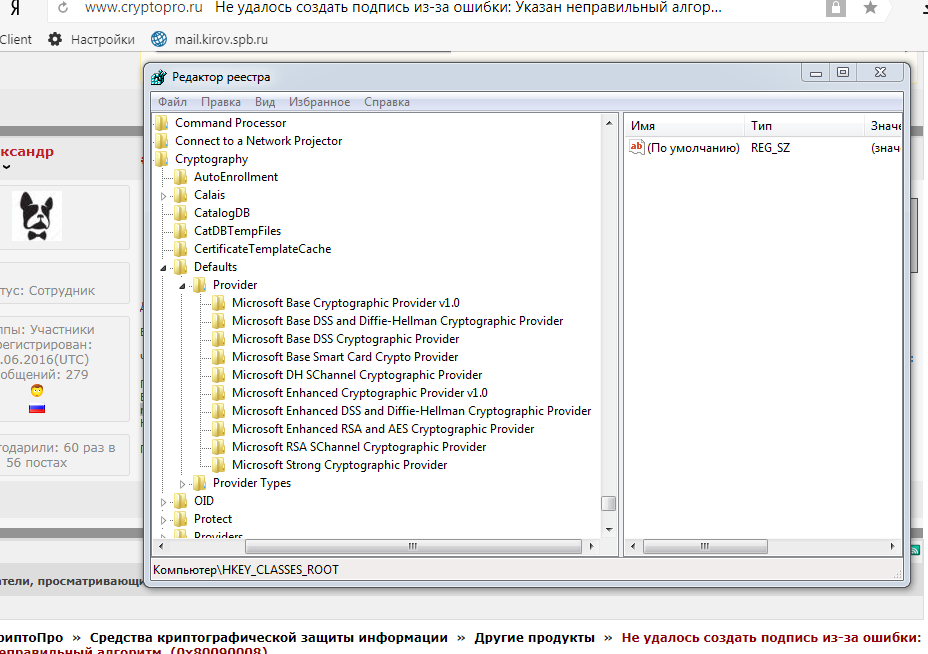
Task: Click the tree pane scroll down arrow
Action: click(x=608, y=530)
